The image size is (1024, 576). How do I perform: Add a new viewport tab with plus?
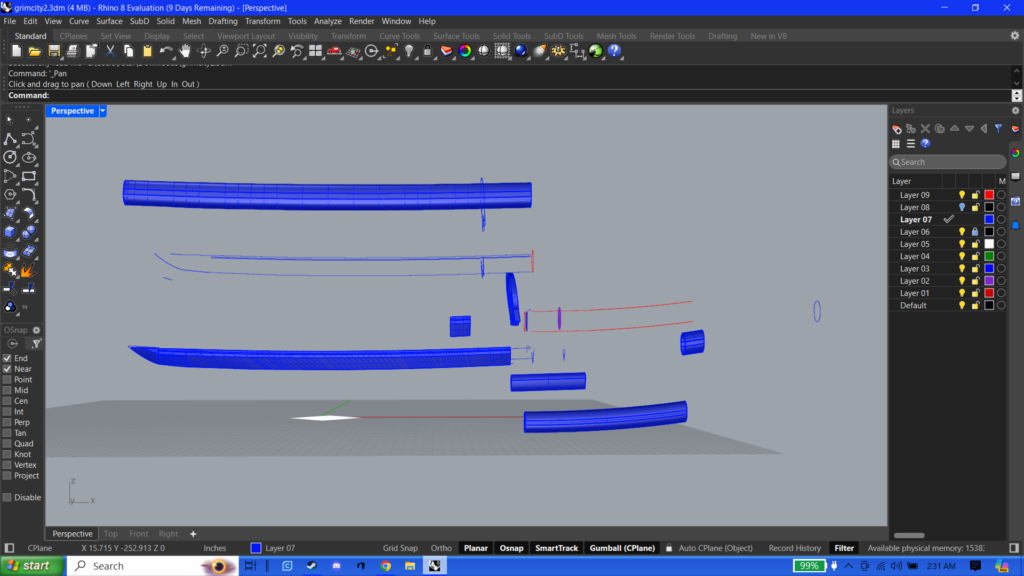point(193,534)
